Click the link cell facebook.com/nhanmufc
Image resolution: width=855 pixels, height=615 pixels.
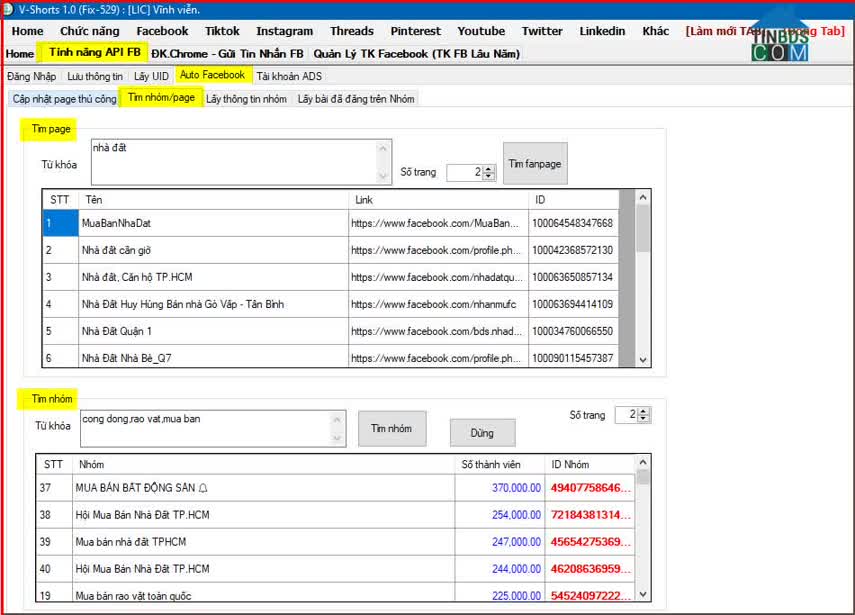(x=438, y=304)
